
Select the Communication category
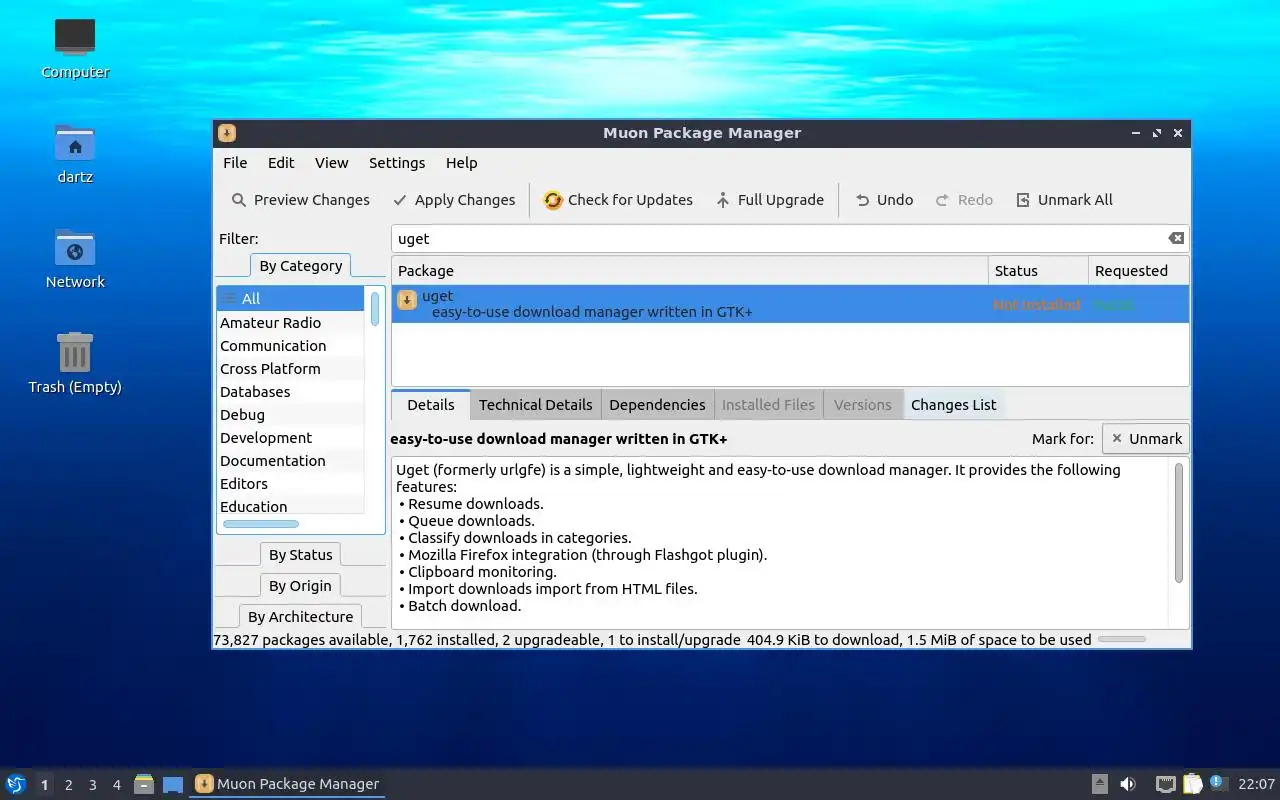290,346
